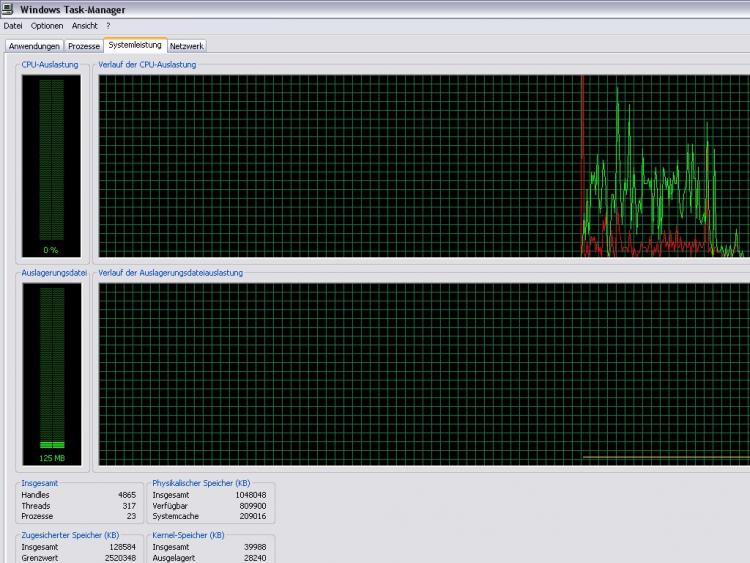Click the Verfügbar label

(x=170, y=506)
